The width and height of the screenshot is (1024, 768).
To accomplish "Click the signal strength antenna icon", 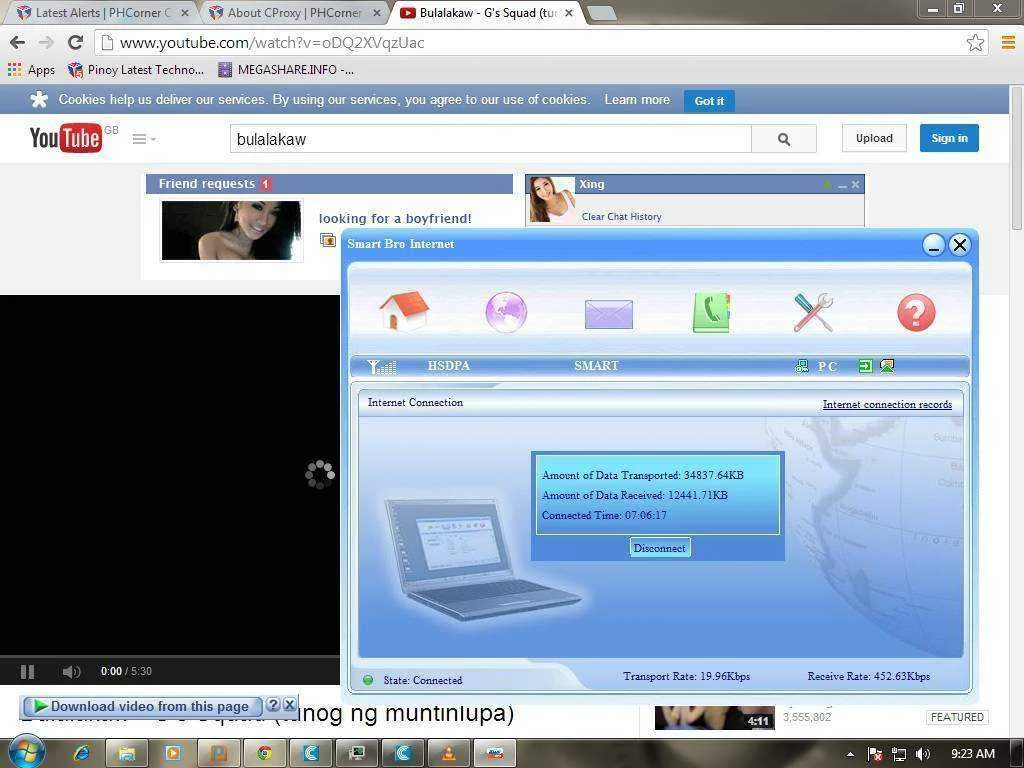I will point(382,366).
